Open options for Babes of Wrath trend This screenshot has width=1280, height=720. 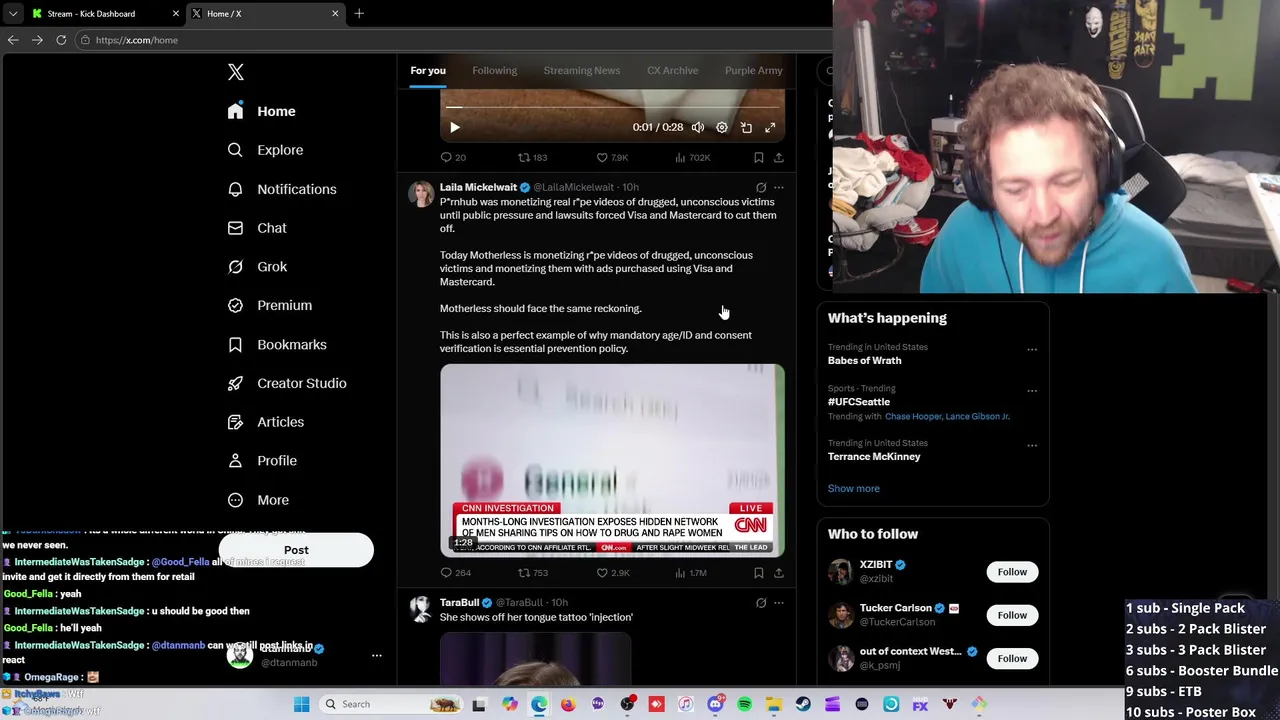(x=1032, y=350)
